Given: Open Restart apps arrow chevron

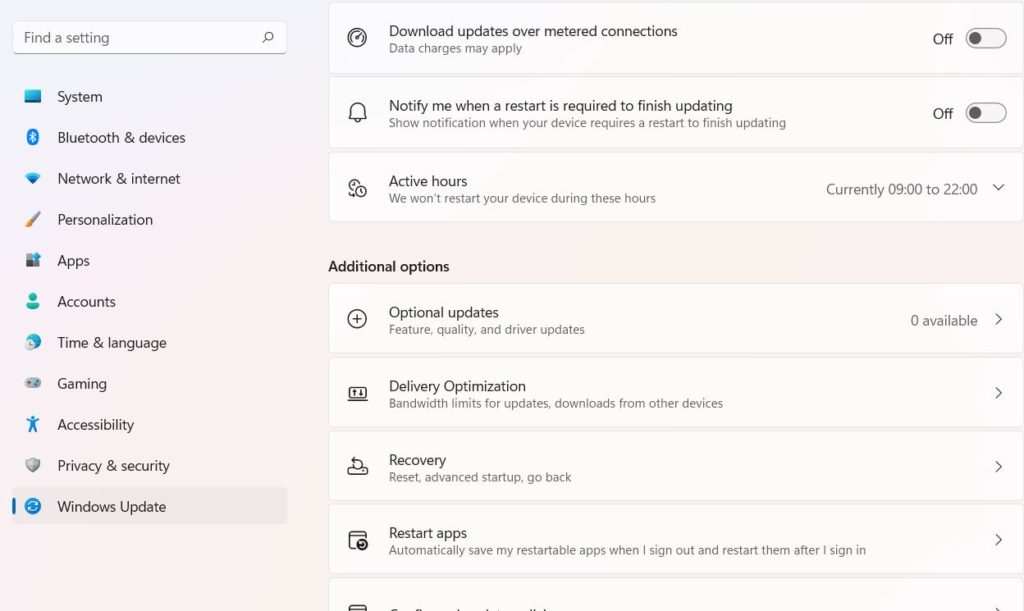Looking at the screenshot, I should [998, 540].
